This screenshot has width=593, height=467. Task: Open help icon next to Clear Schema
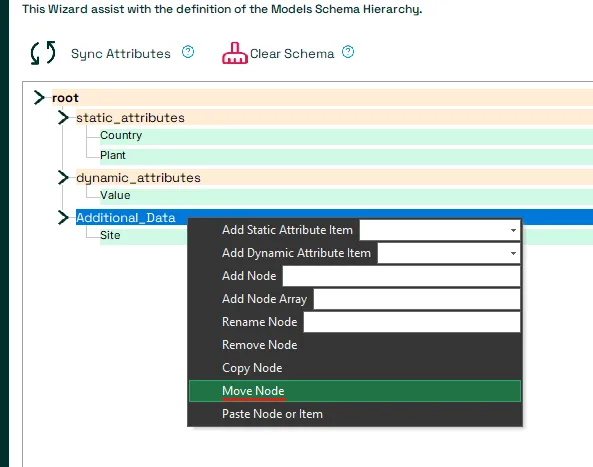point(348,52)
